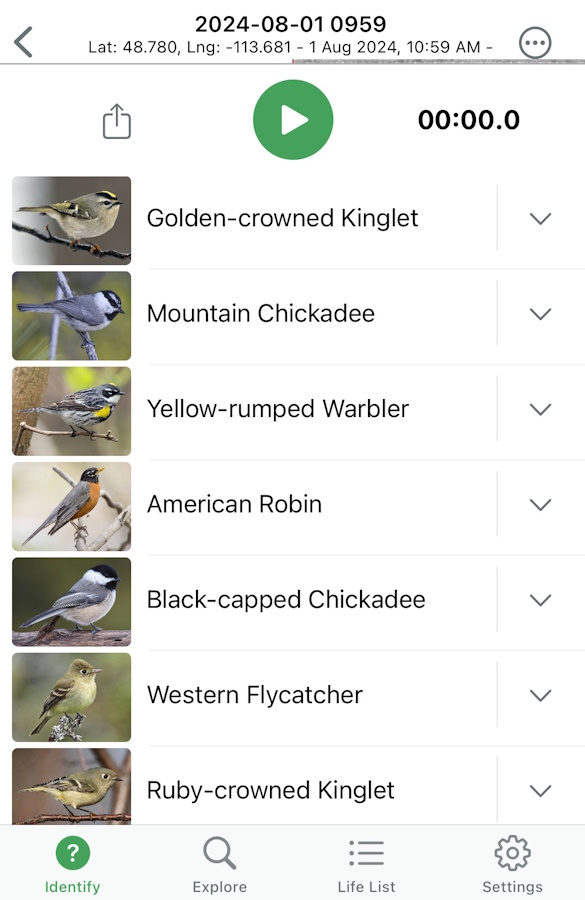Expand the Mountain Chickadee entry

(540, 313)
